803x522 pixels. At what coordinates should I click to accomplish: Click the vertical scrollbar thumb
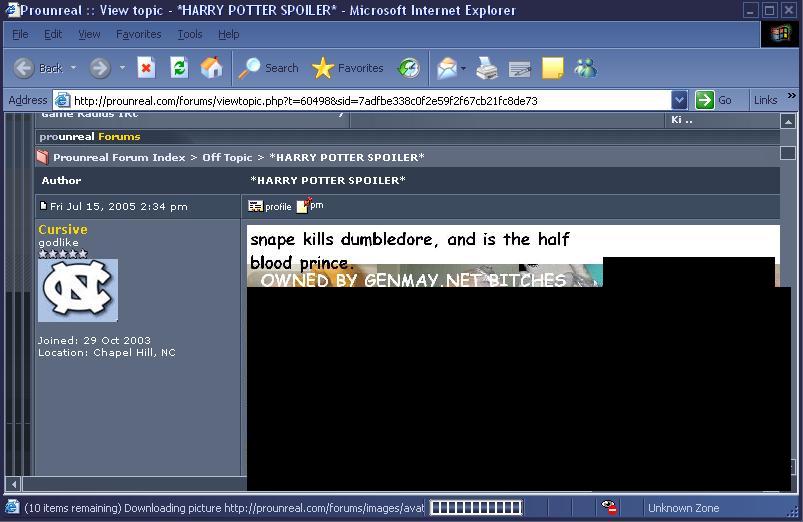pos(788,153)
